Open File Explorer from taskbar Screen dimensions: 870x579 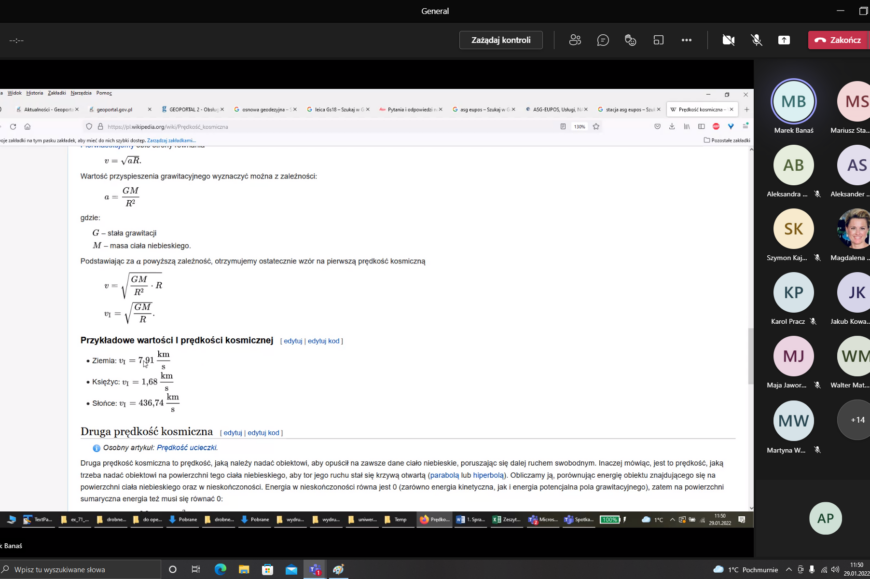(244, 570)
